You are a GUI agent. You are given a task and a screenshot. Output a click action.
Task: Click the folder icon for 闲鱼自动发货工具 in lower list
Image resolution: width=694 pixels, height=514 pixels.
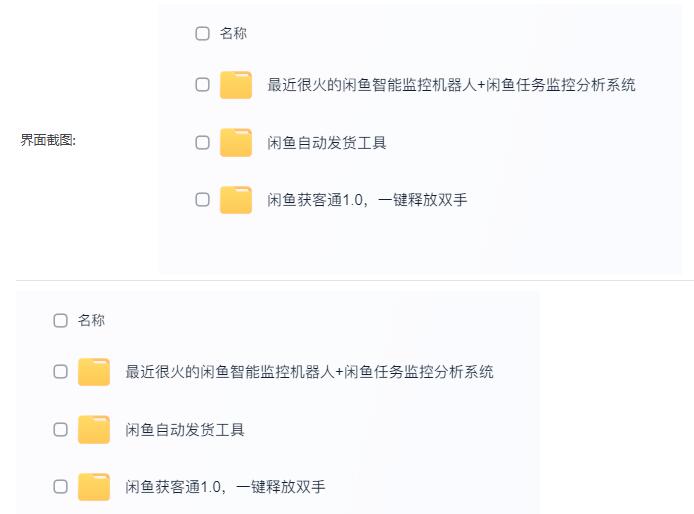click(94, 430)
